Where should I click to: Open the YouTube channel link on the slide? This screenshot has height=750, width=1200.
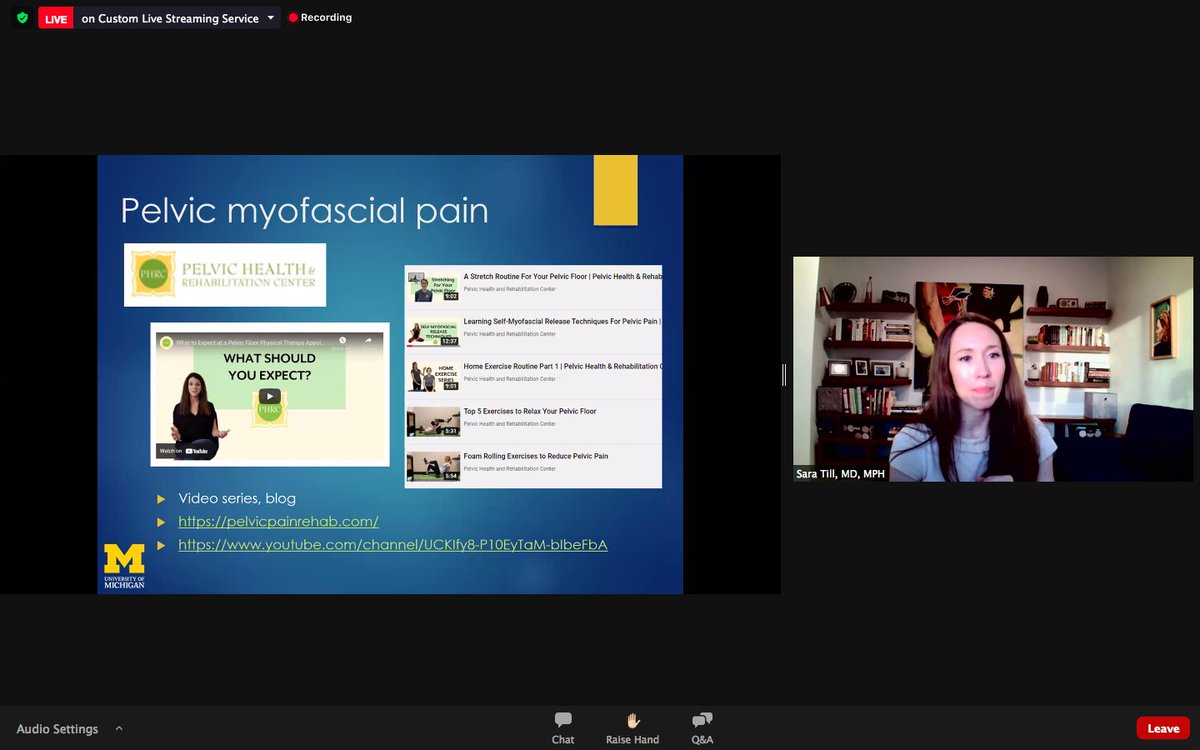coord(393,544)
